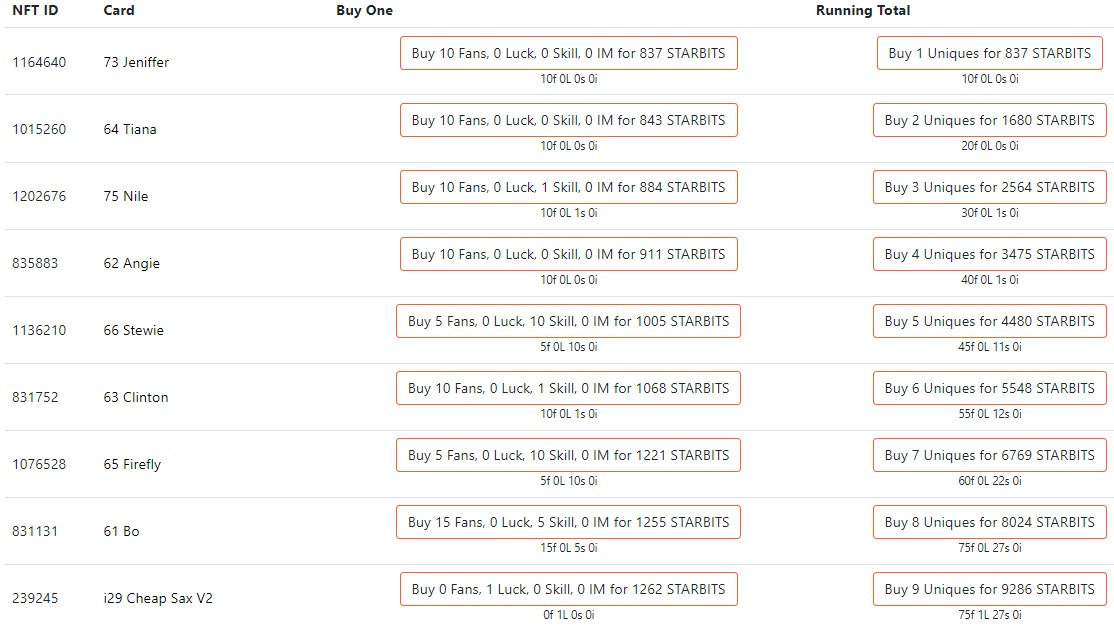
Task: Buy 64 Tiana card for 843 STARBITS
Action: point(568,120)
